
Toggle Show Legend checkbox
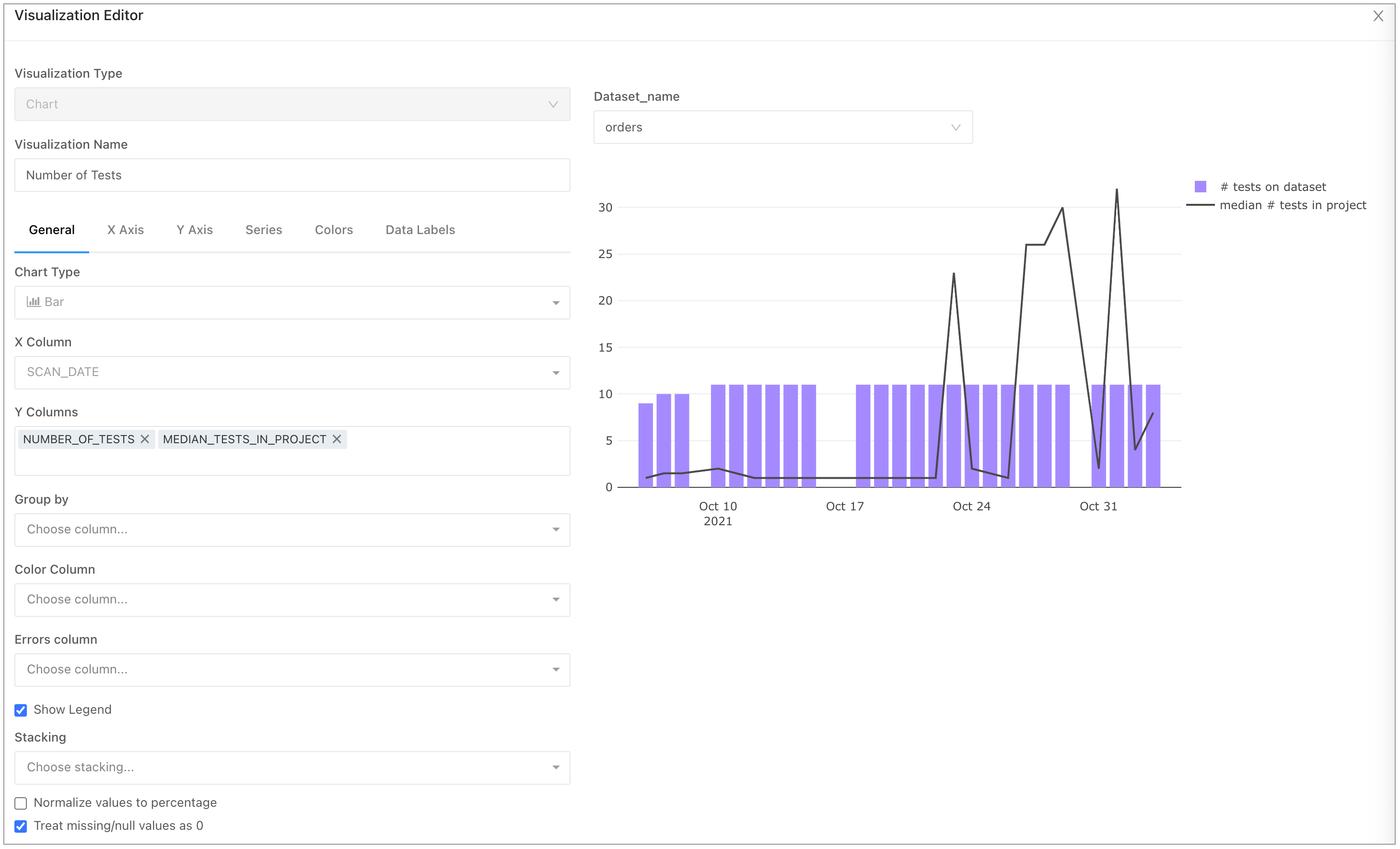click(21, 710)
